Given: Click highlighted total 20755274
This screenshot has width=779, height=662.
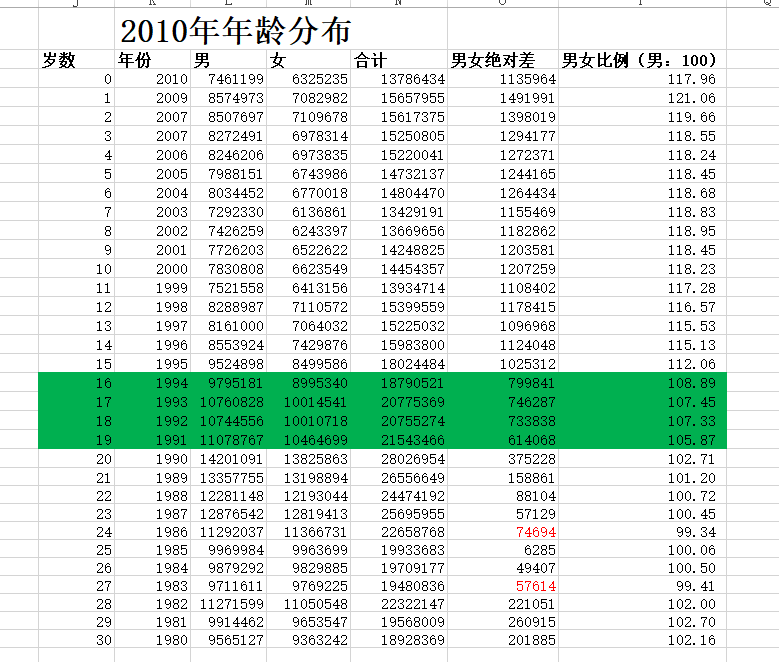Looking at the screenshot, I should point(413,421).
